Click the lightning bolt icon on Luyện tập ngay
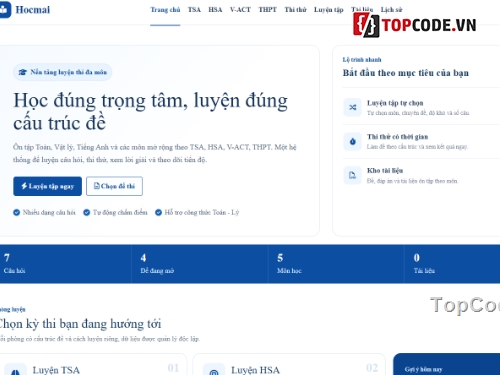This screenshot has width=500, height=375. 24,186
